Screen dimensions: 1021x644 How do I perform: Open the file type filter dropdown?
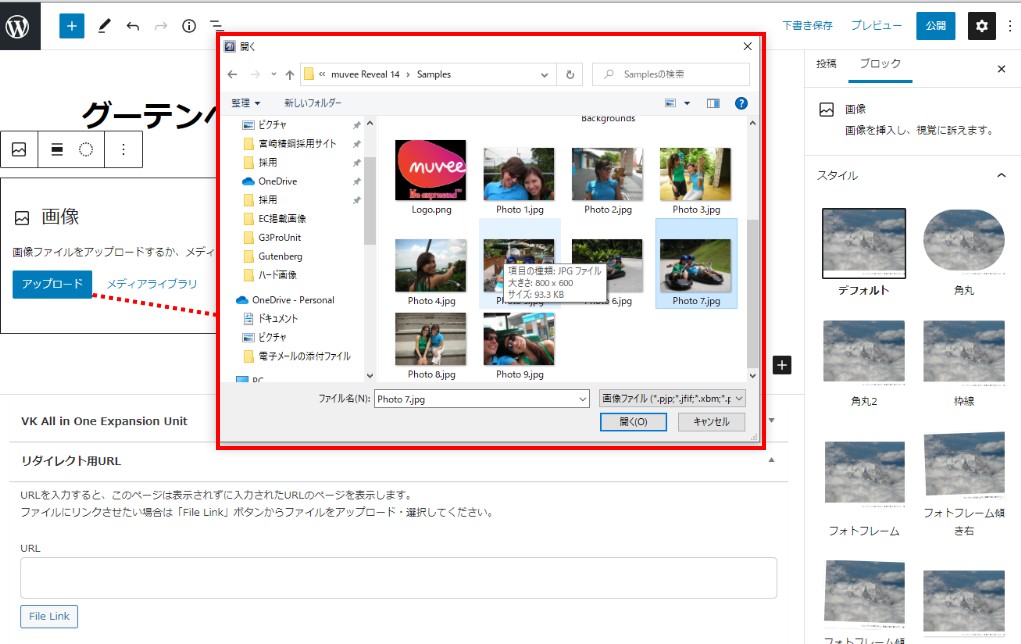point(672,399)
